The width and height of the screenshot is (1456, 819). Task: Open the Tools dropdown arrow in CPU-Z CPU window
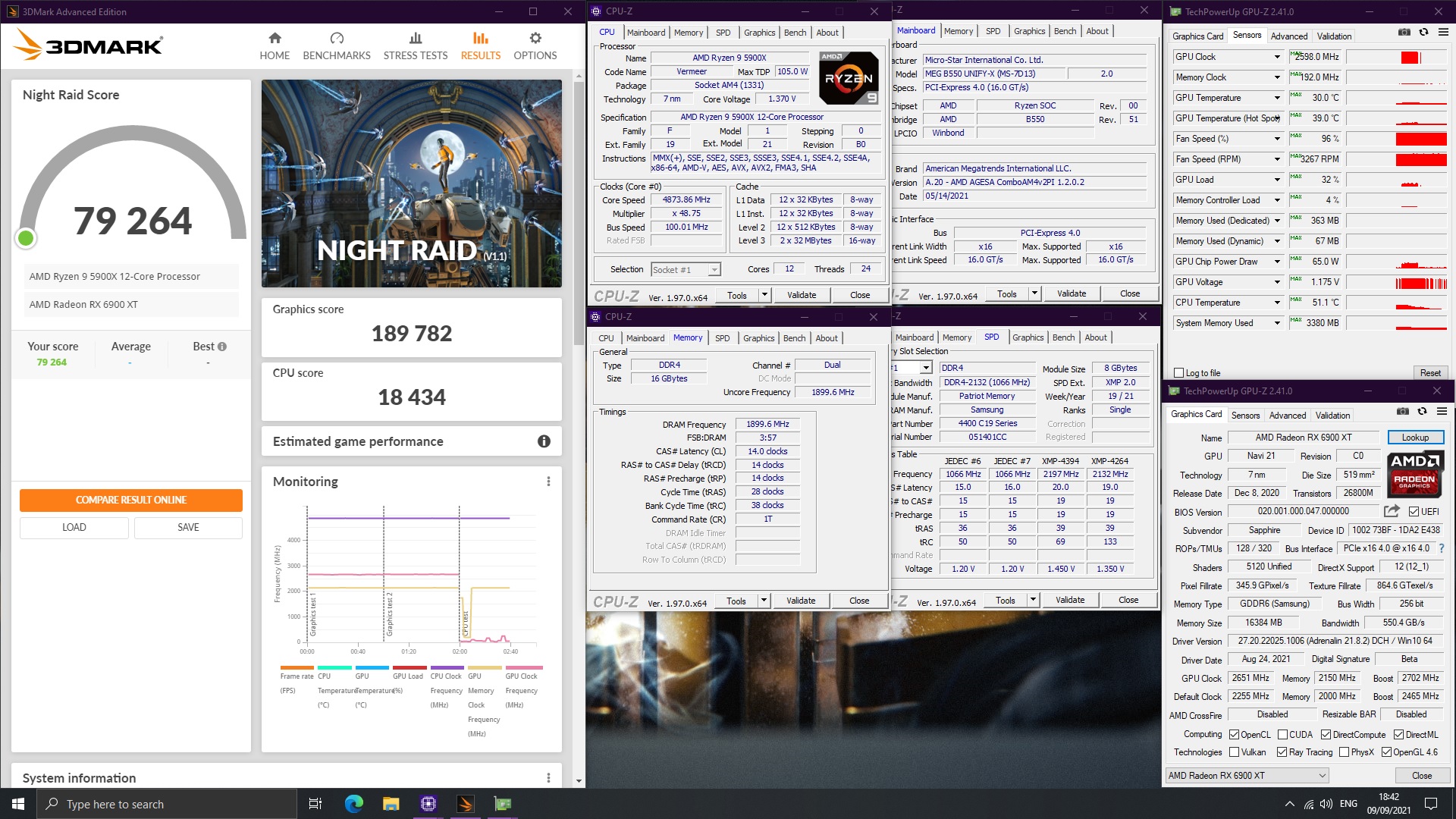(764, 295)
